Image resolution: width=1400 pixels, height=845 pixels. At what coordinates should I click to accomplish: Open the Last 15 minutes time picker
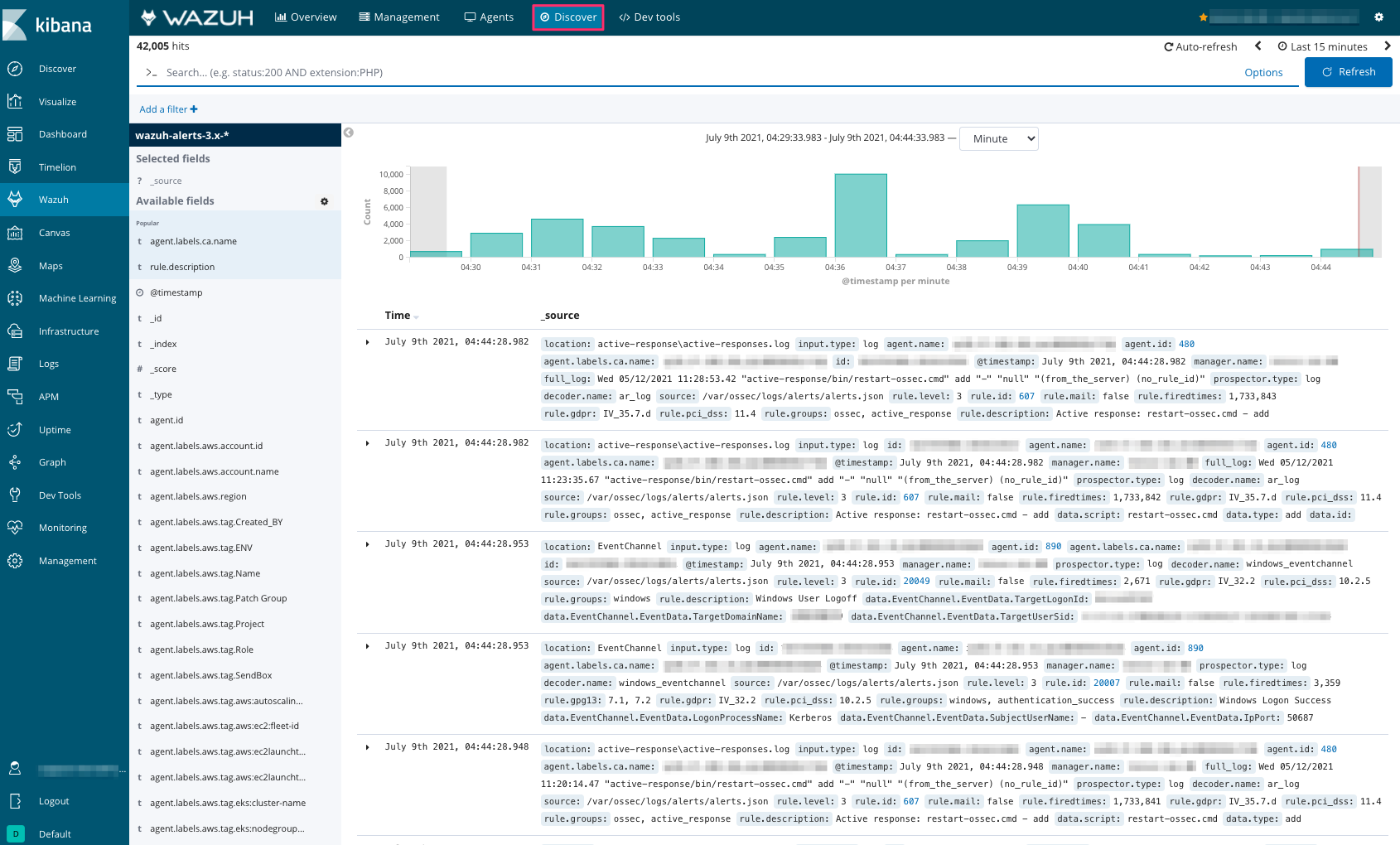tap(1322, 47)
